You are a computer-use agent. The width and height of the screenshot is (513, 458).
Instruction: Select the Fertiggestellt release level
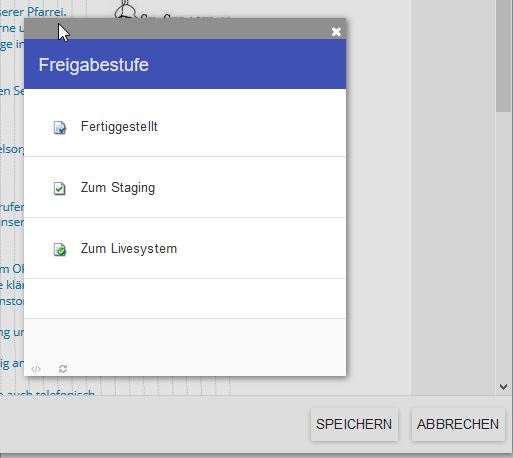pyautogui.click(x=185, y=127)
